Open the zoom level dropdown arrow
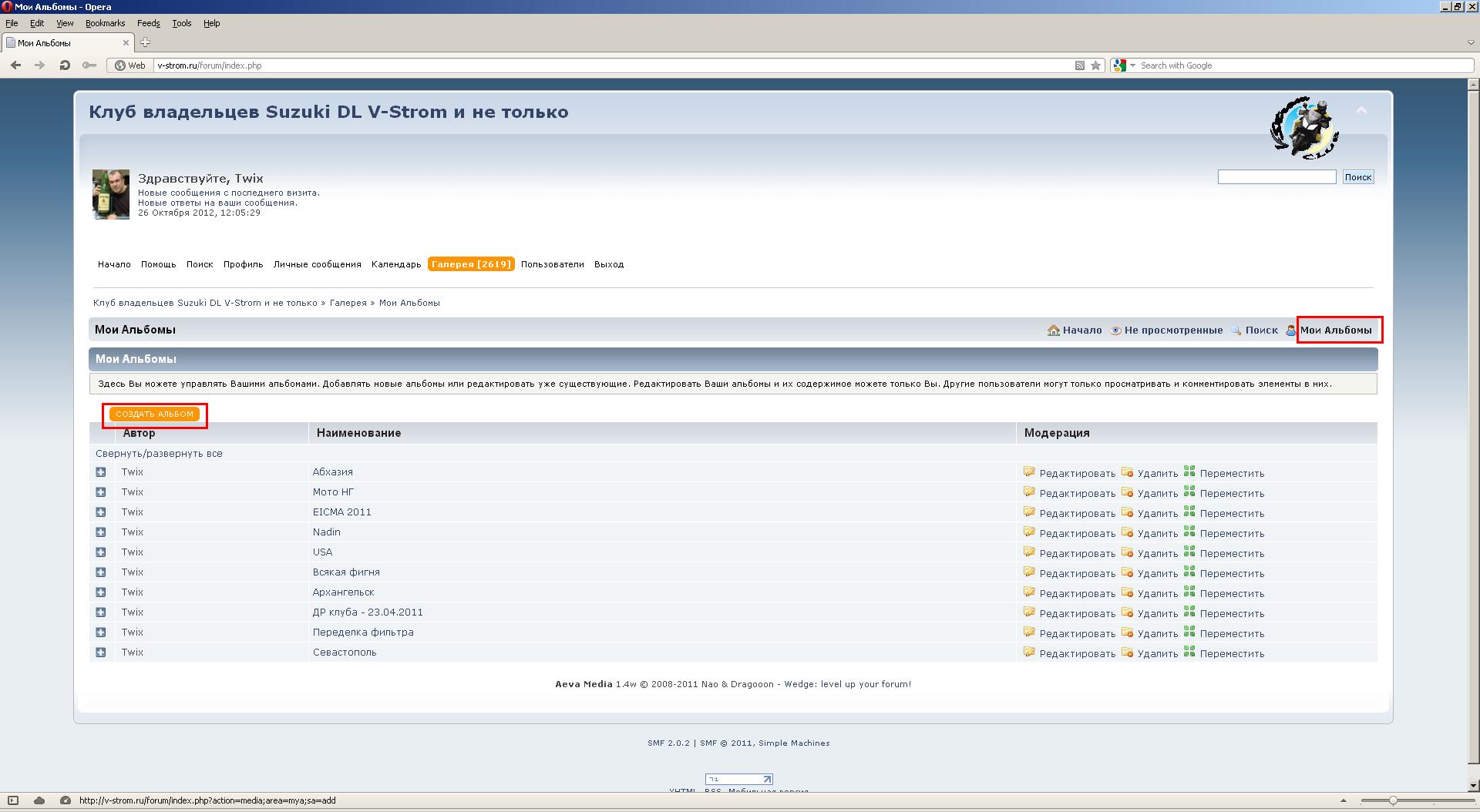Image resolution: width=1480 pixels, height=812 pixels. 1344,800
